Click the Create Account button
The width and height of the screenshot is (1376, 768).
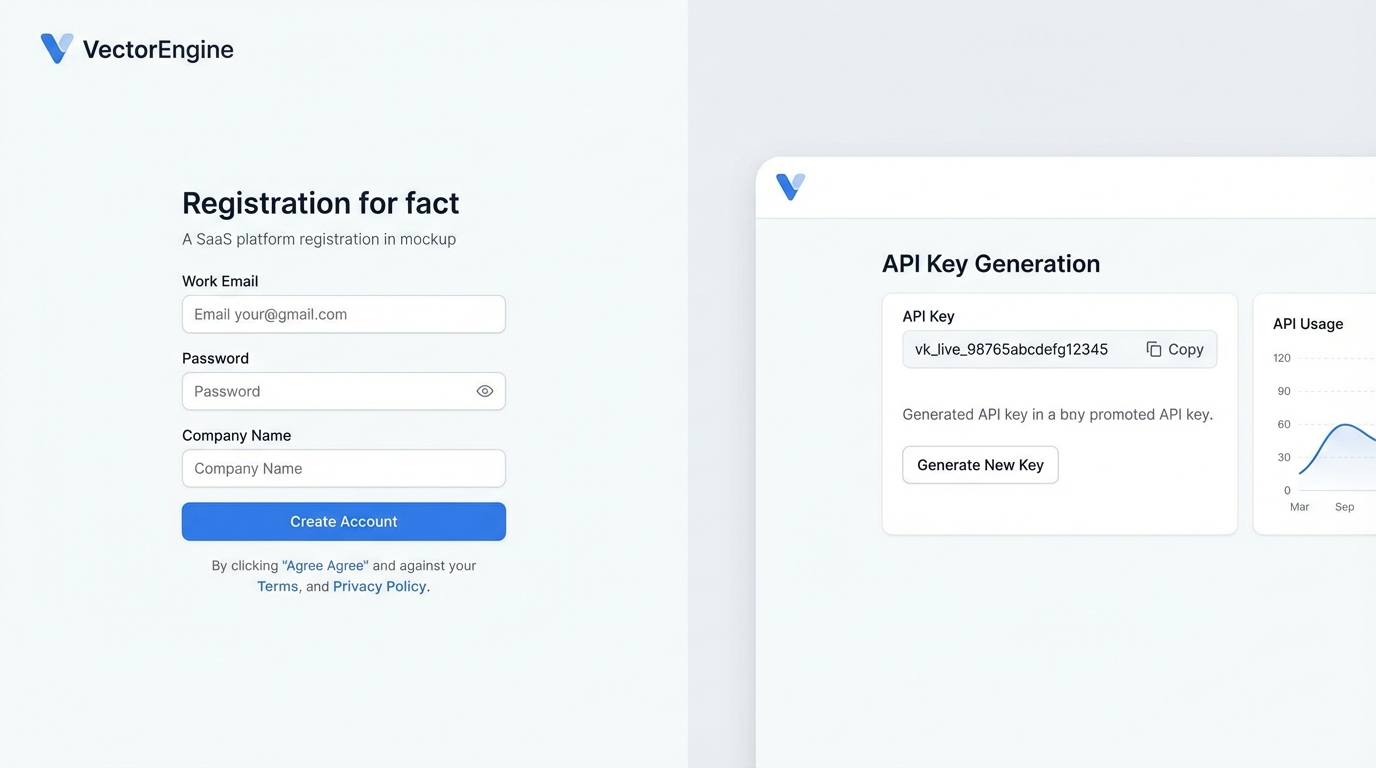[344, 521]
